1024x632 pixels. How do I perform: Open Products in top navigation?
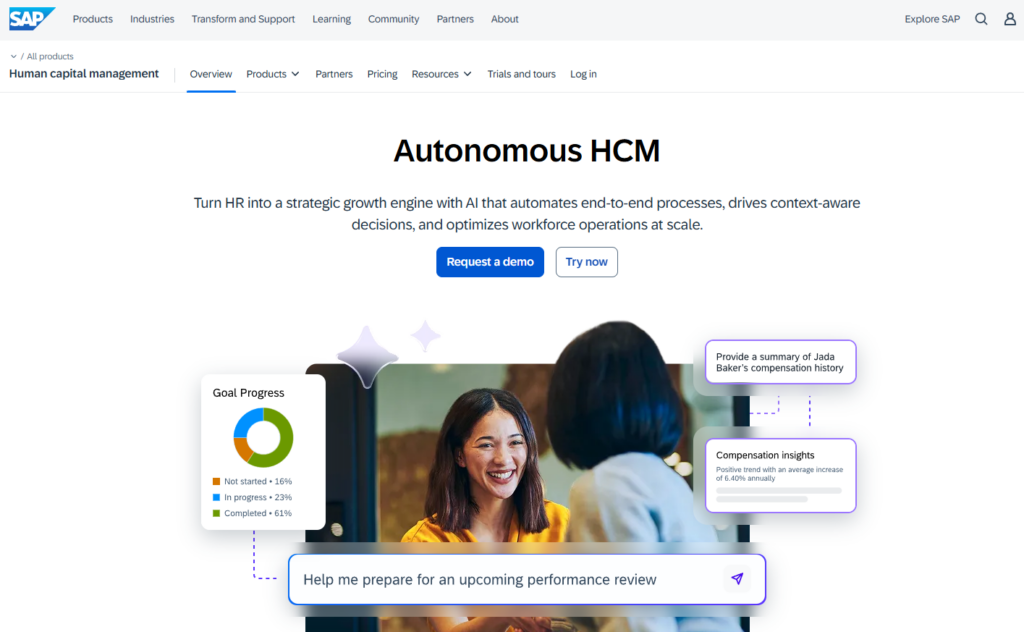coord(93,19)
